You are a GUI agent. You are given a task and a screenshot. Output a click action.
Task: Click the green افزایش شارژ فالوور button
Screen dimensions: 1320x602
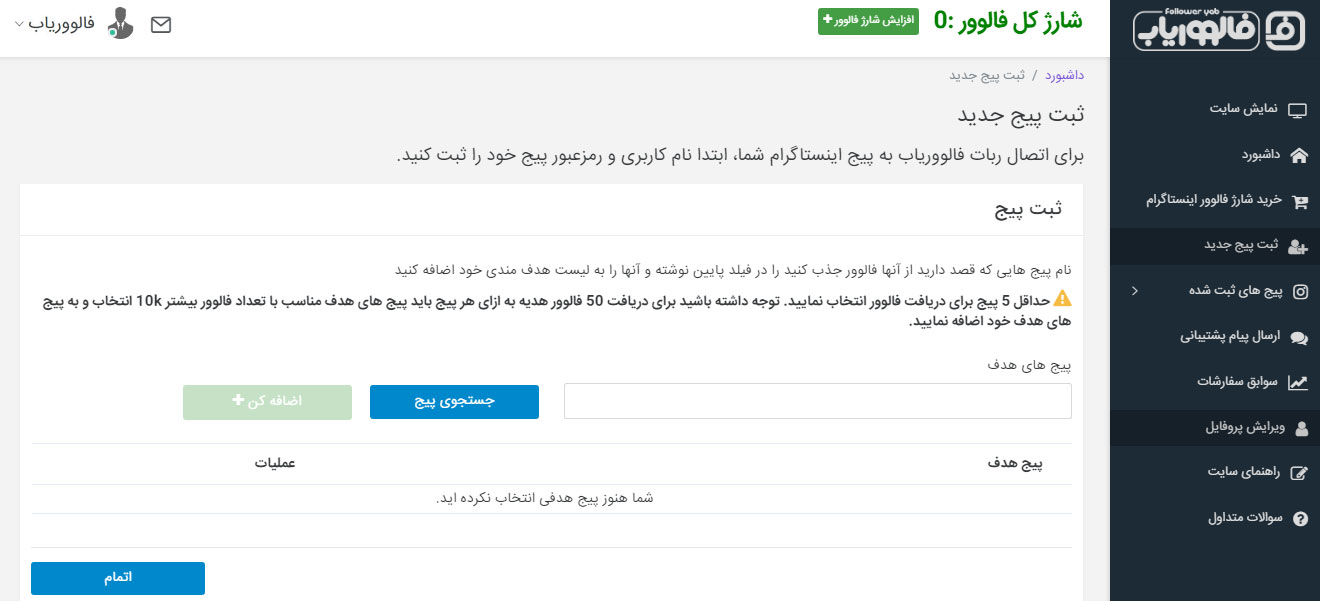click(868, 21)
